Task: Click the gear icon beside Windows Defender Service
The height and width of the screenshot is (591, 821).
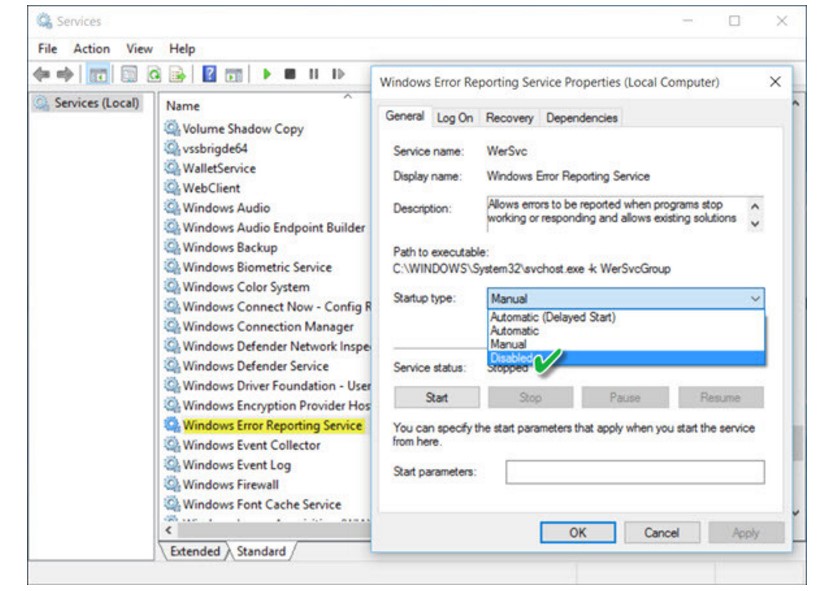Action: pyautogui.click(x=172, y=365)
